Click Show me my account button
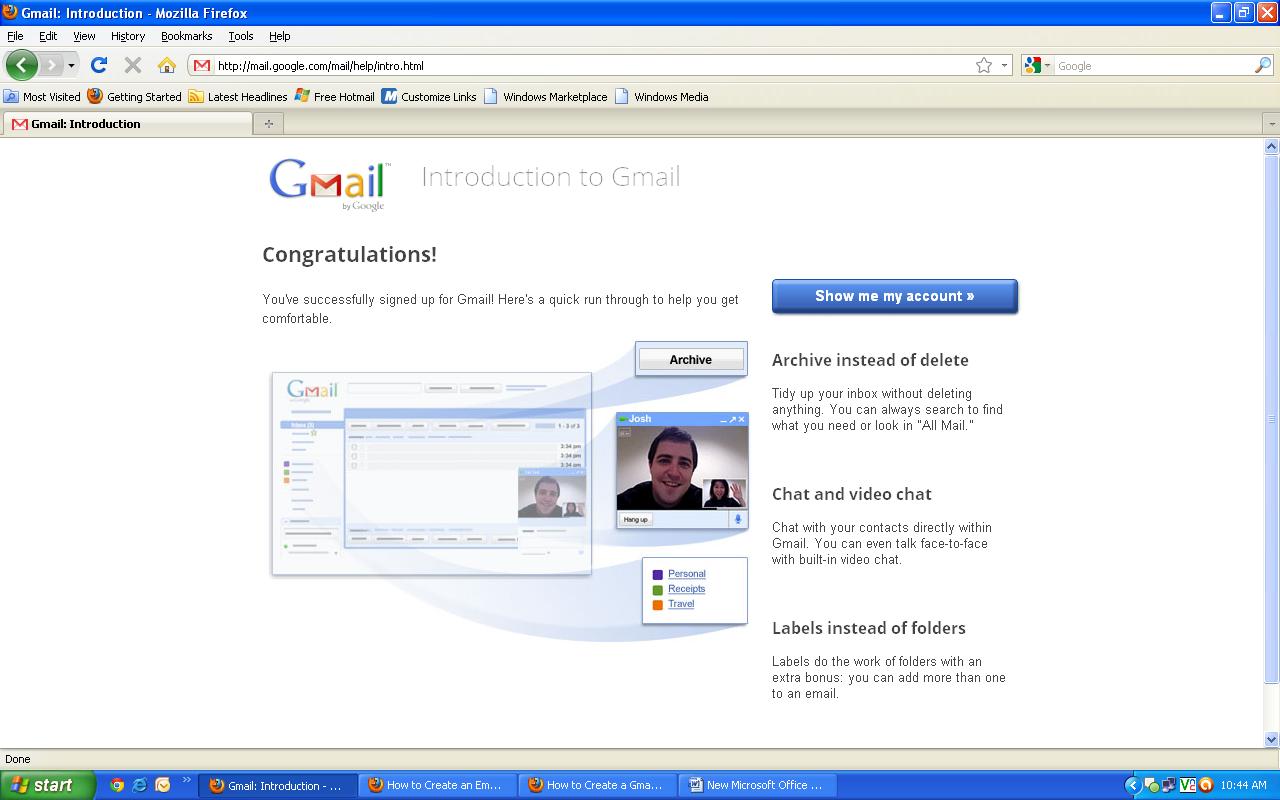This screenshot has height=800, width=1280. coord(894,296)
